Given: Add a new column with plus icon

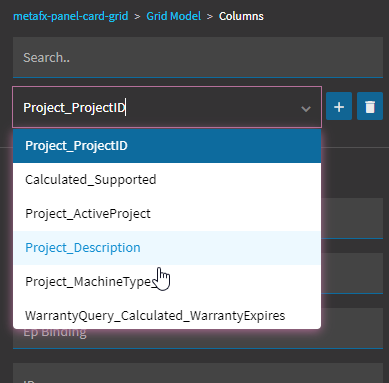Looking at the screenshot, I should point(339,106).
